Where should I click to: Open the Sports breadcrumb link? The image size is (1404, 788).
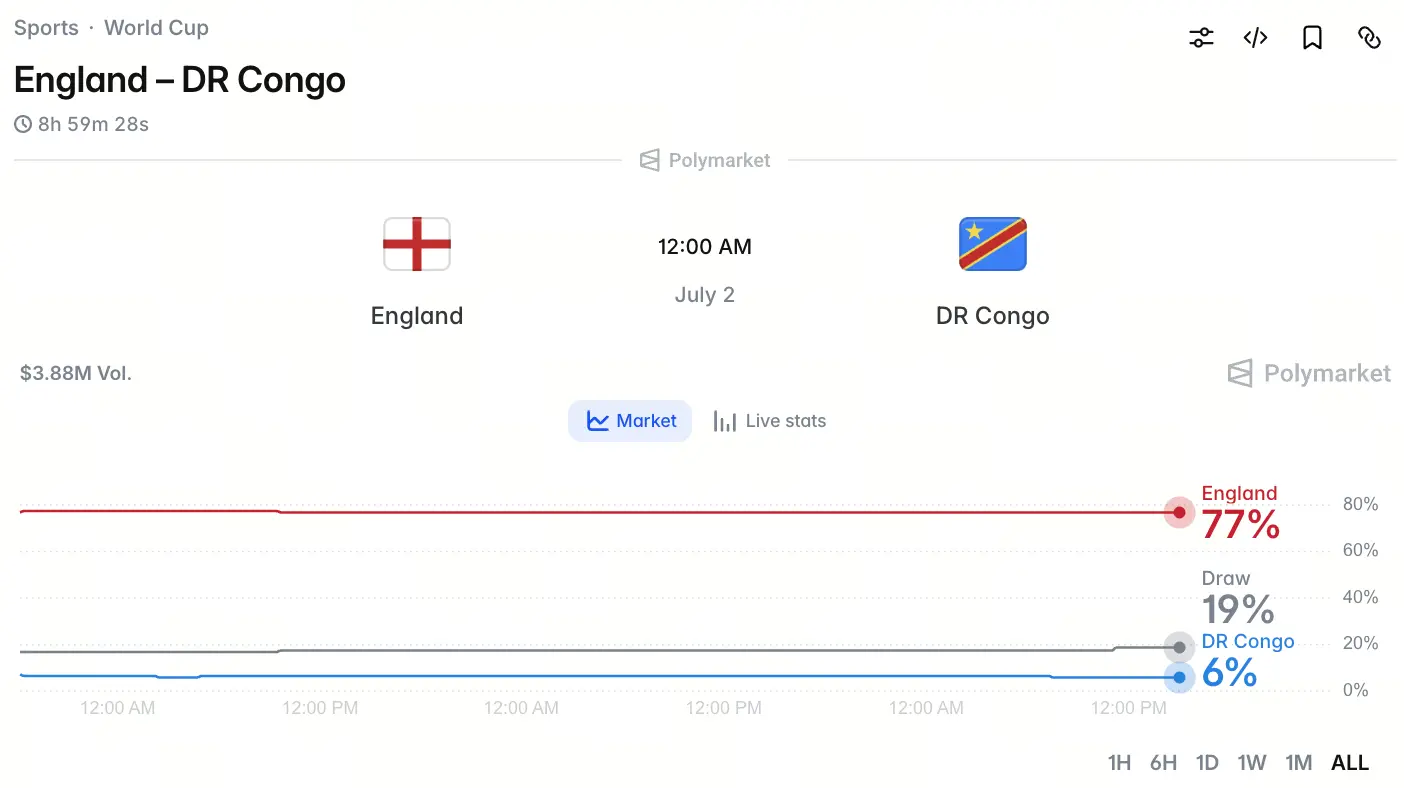coord(46,28)
